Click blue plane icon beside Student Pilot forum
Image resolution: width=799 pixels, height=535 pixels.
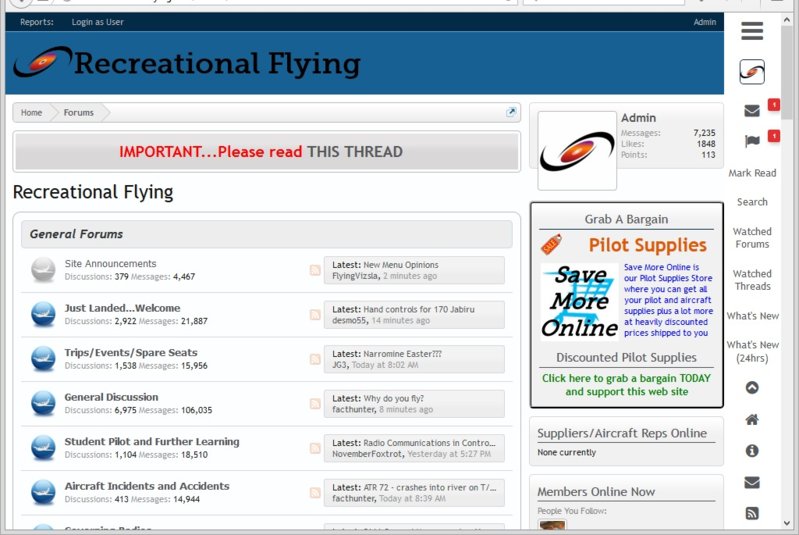click(43, 448)
